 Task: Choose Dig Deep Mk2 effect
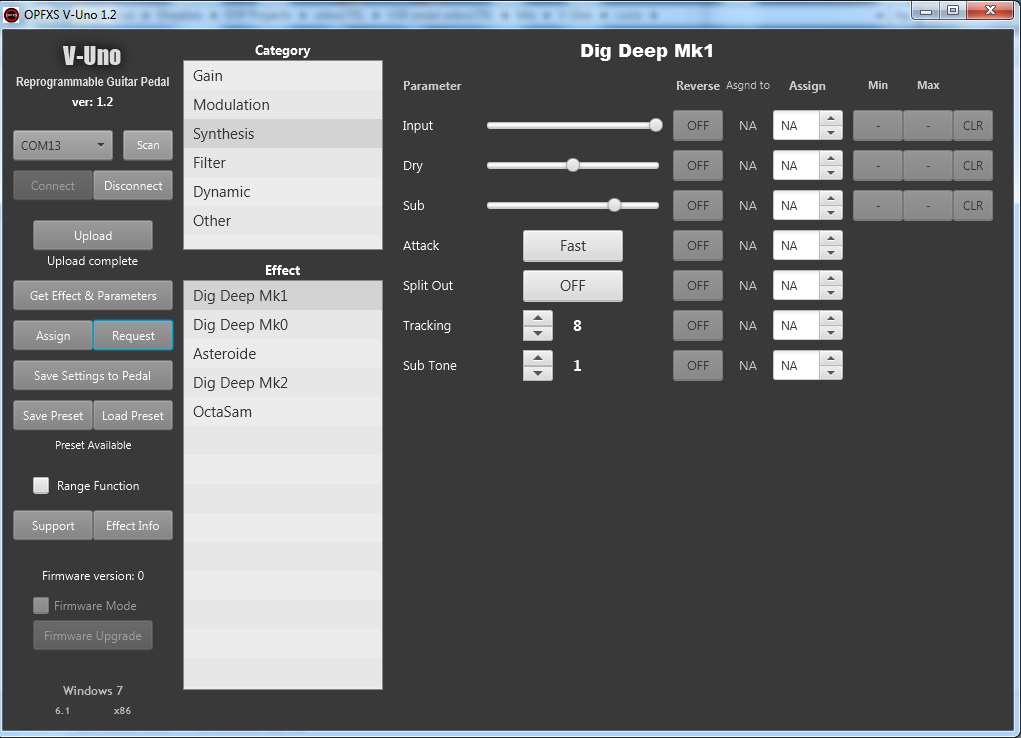[283, 382]
